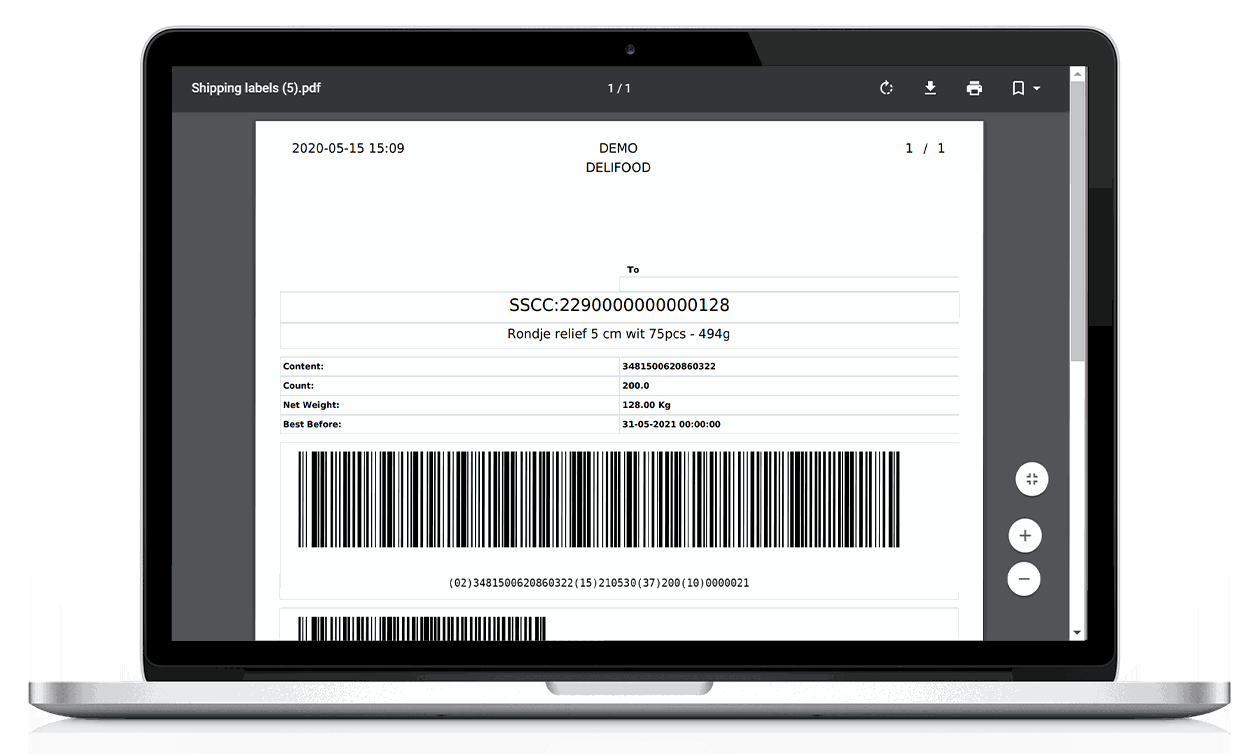Zoom in with the plus button
Screen dimensions: 1260x756
pos(1025,536)
